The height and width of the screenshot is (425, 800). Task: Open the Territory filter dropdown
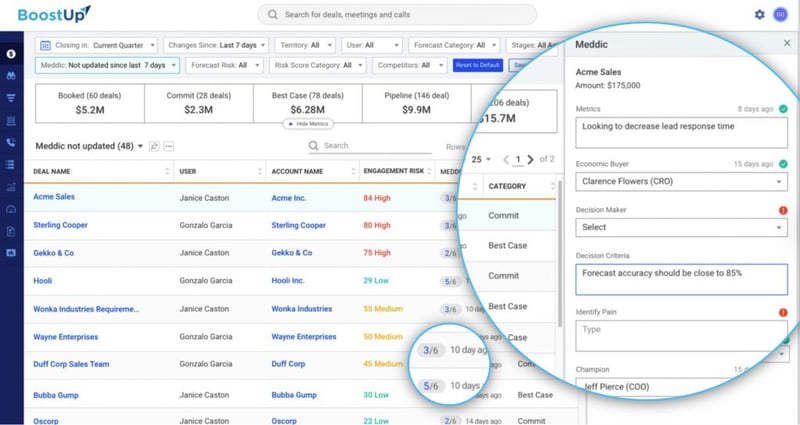coord(305,45)
